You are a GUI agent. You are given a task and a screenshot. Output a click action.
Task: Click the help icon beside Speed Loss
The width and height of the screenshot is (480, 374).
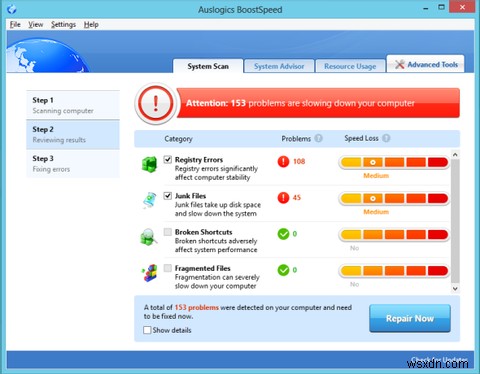point(386,138)
